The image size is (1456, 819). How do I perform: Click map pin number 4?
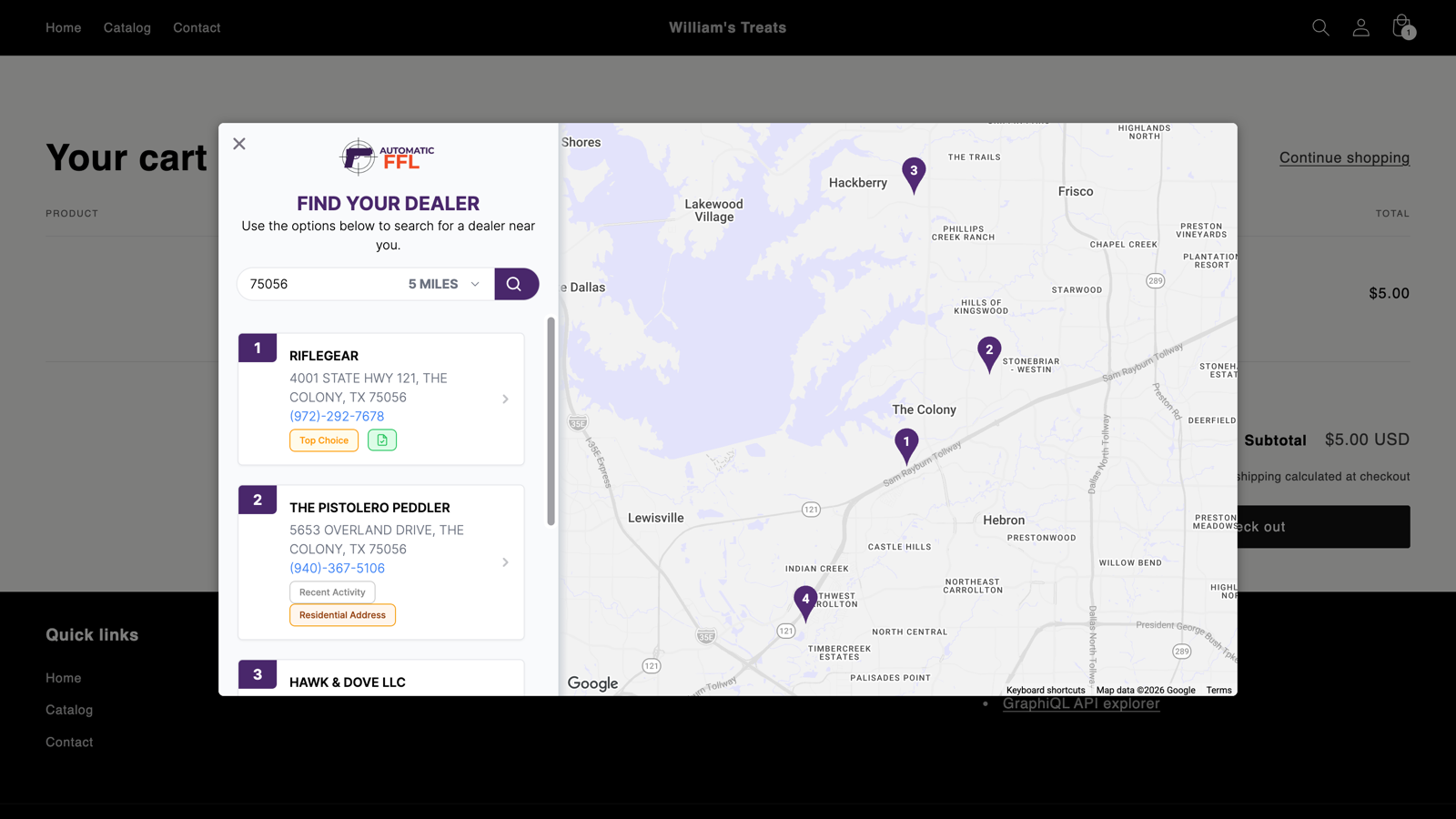pos(805,602)
